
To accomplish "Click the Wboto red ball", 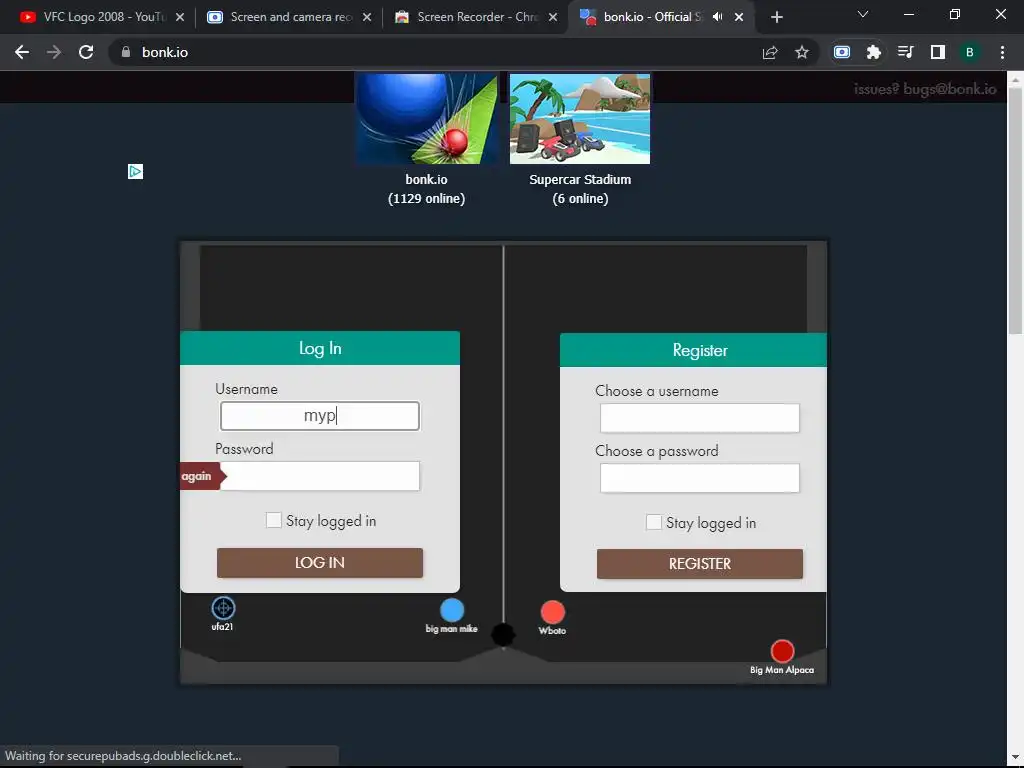I will click(x=552, y=613).
